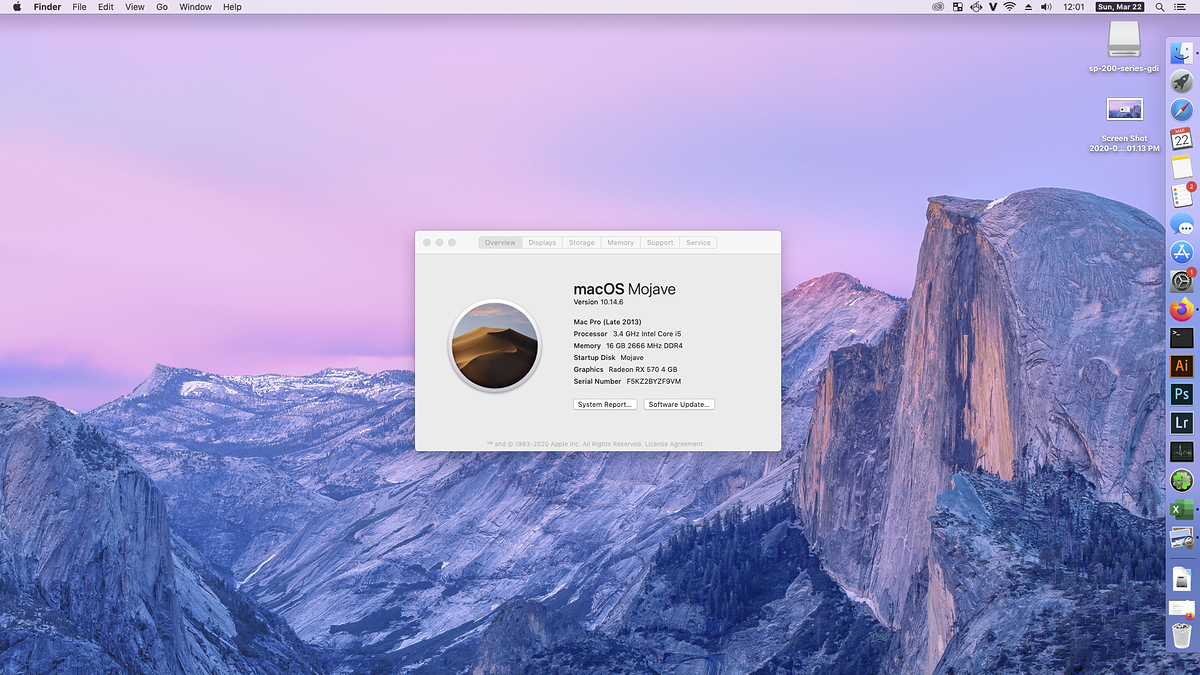Open the Apple menu
This screenshot has width=1200, height=675.
click(17, 7)
